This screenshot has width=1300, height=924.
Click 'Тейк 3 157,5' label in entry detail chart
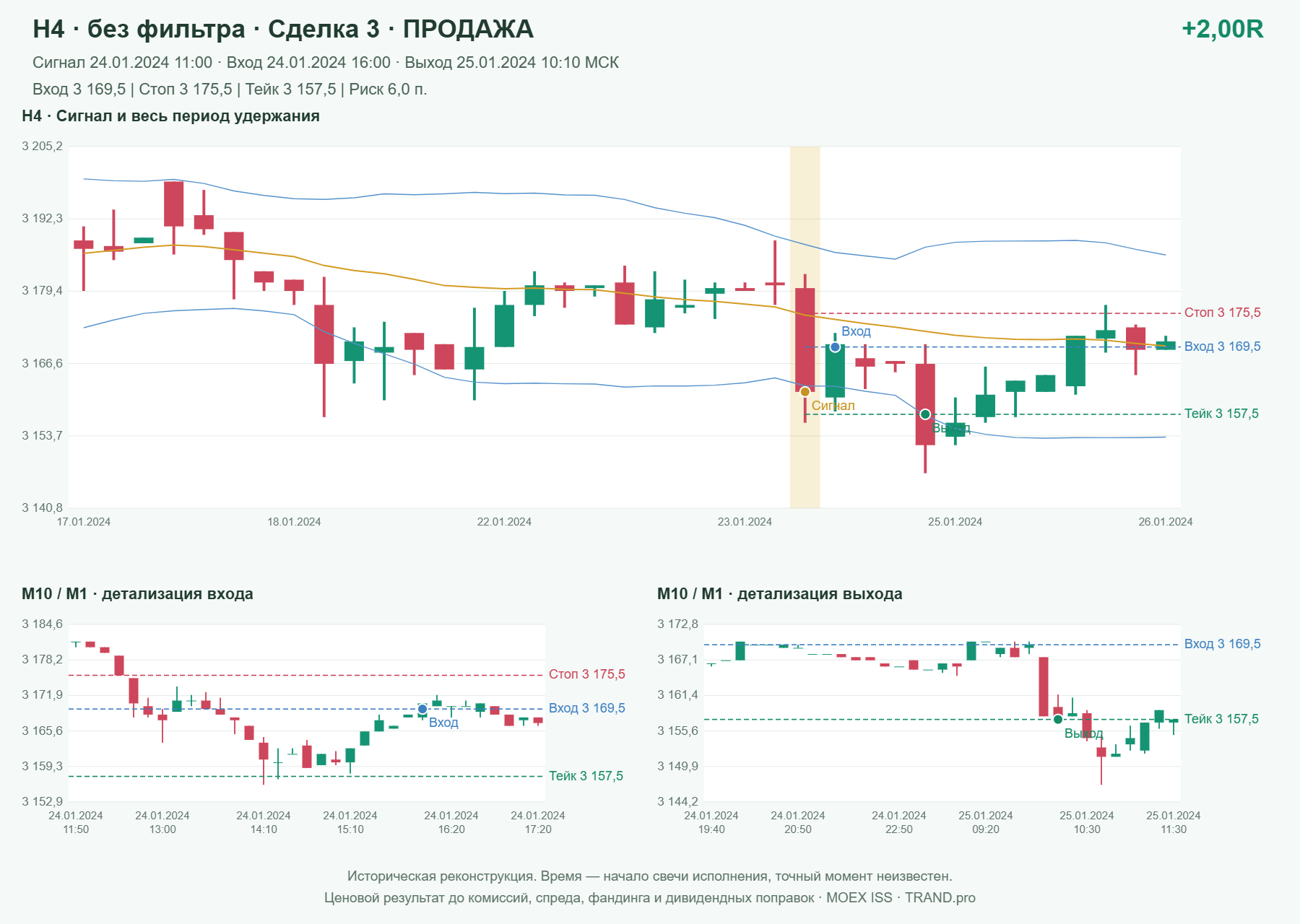[586, 776]
